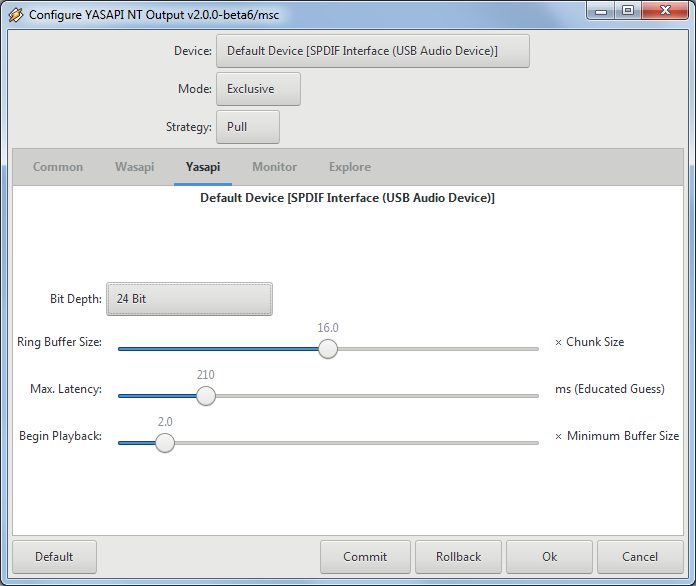Expand the Bit Depth 24 Bit dropdown

tap(189, 299)
